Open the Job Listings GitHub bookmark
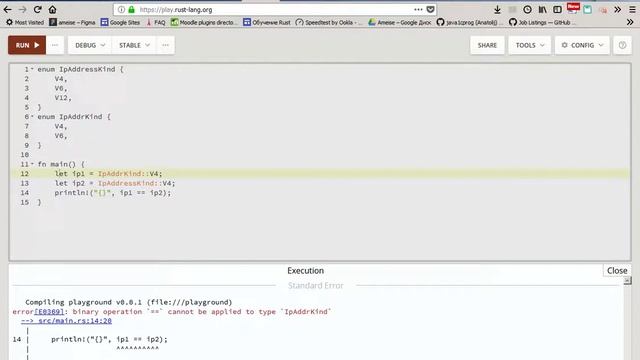 point(542,22)
